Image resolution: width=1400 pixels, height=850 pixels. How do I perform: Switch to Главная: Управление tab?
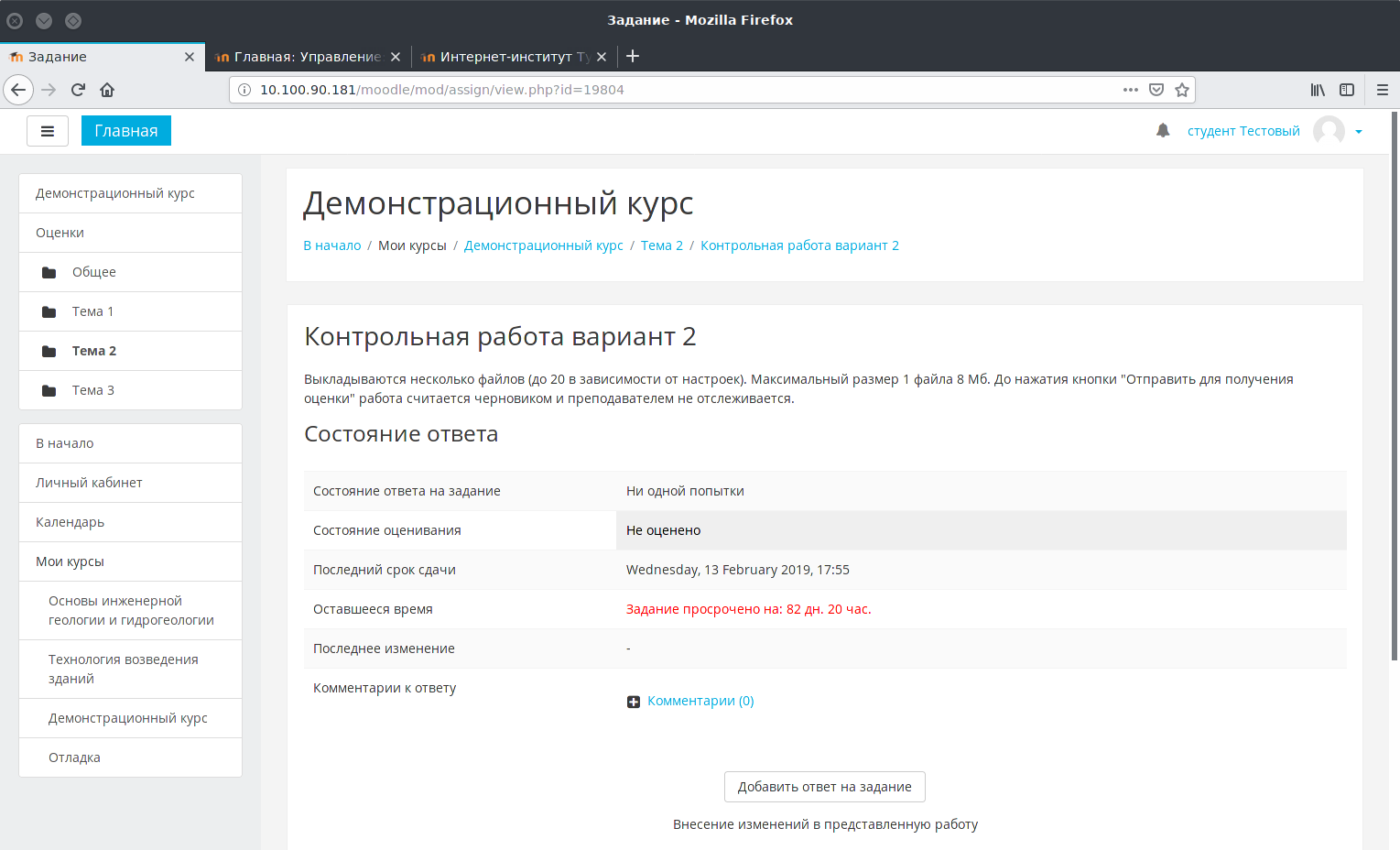coord(308,56)
